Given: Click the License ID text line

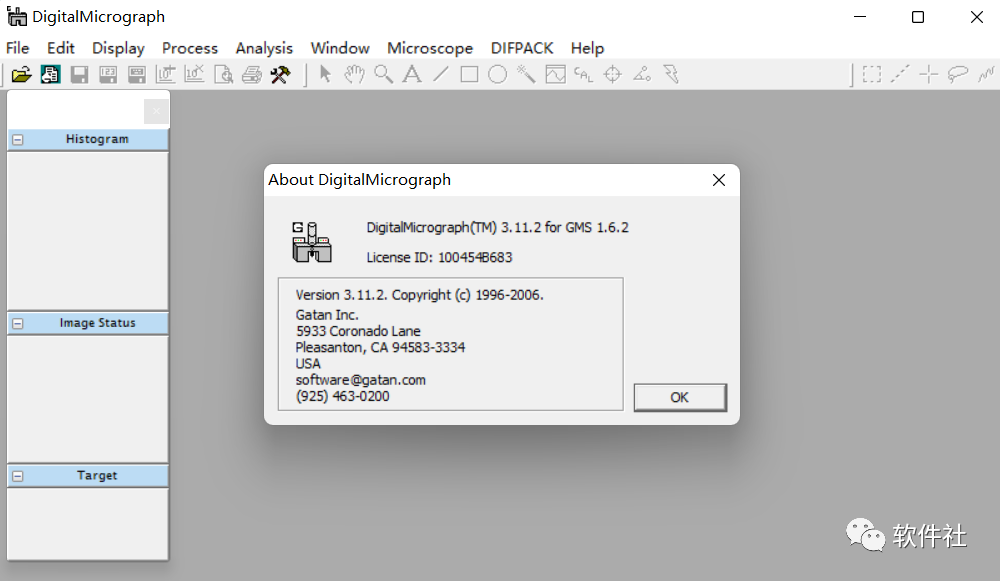Looking at the screenshot, I should pyautogui.click(x=439, y=258).
